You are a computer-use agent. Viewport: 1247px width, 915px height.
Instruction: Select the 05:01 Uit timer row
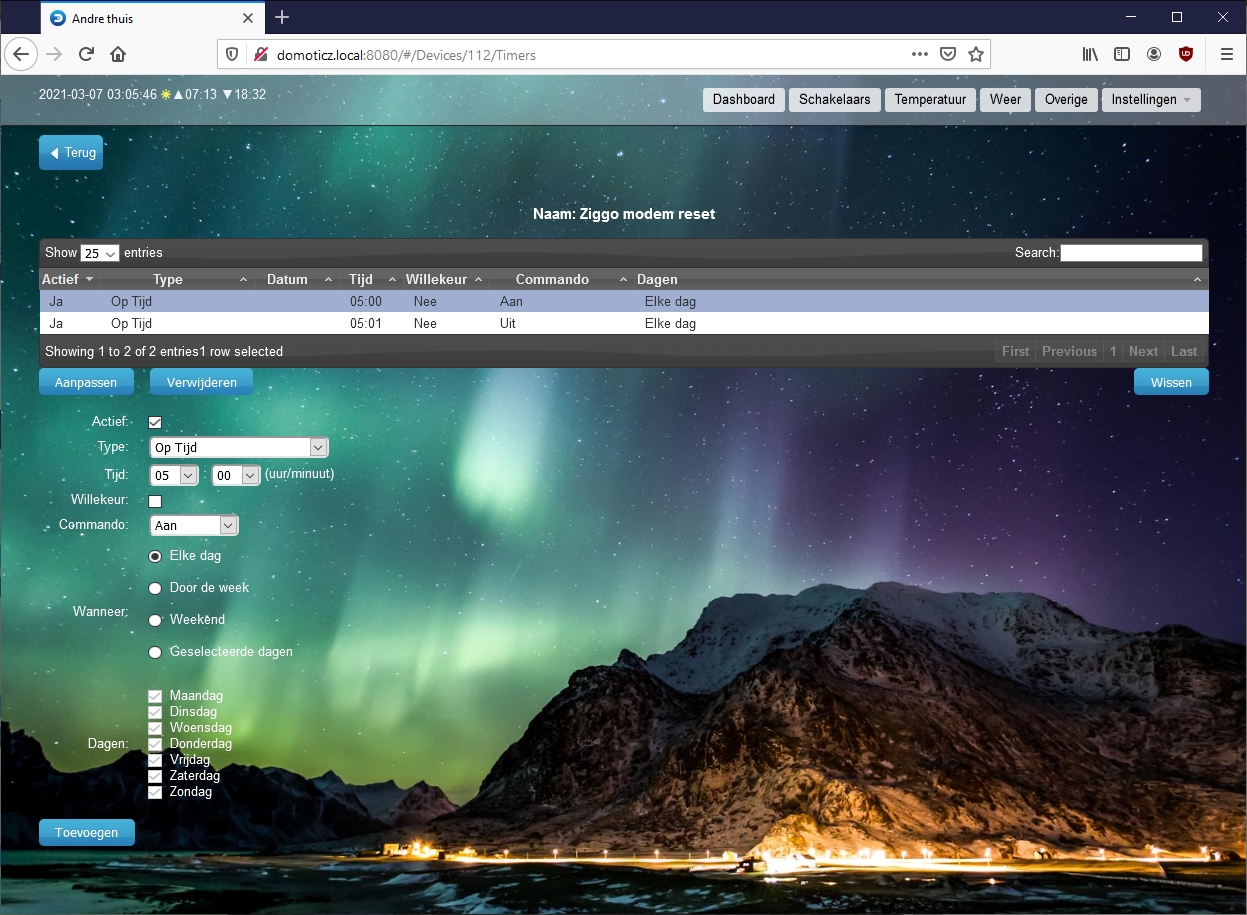(624, 323)
